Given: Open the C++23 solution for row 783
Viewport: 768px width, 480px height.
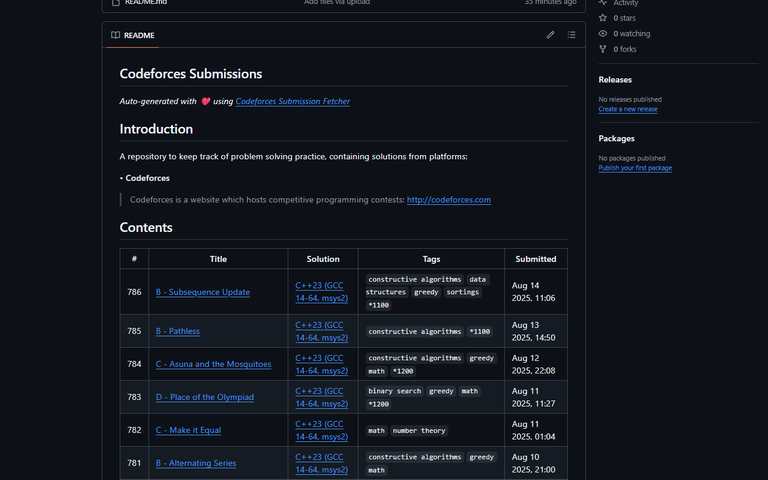Looking at the screenshot, I should point(322,397).
